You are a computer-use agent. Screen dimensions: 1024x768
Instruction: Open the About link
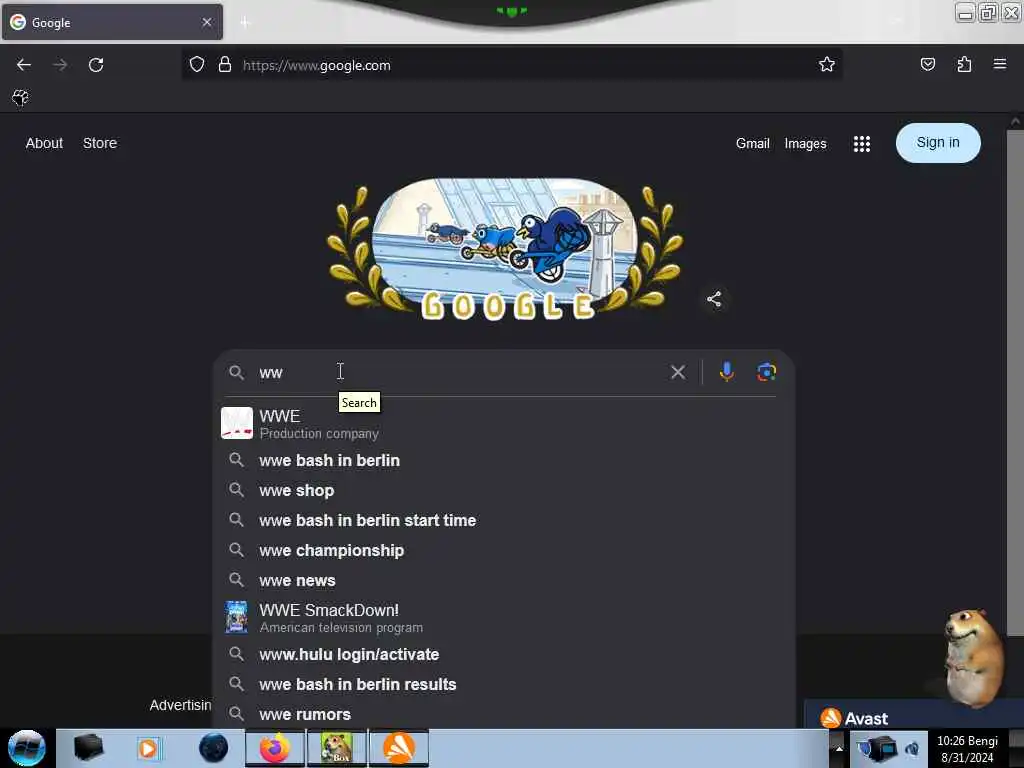[44, 143]
